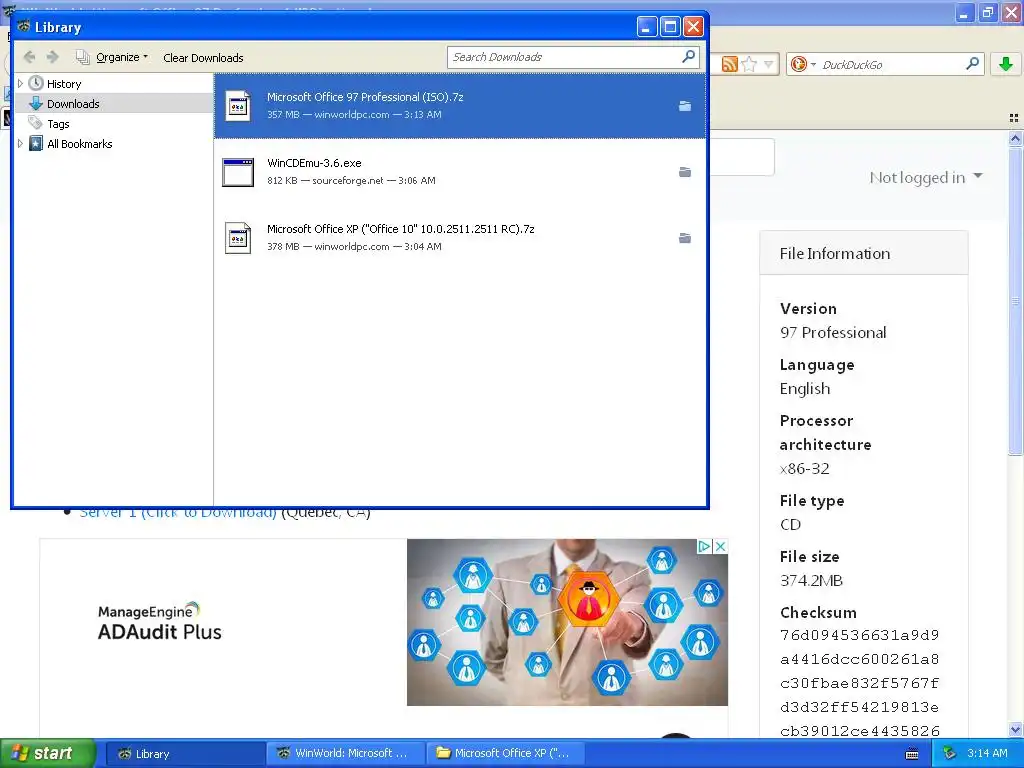
Task: Open the Not logged in dropdown
Action: pos(925,177)
